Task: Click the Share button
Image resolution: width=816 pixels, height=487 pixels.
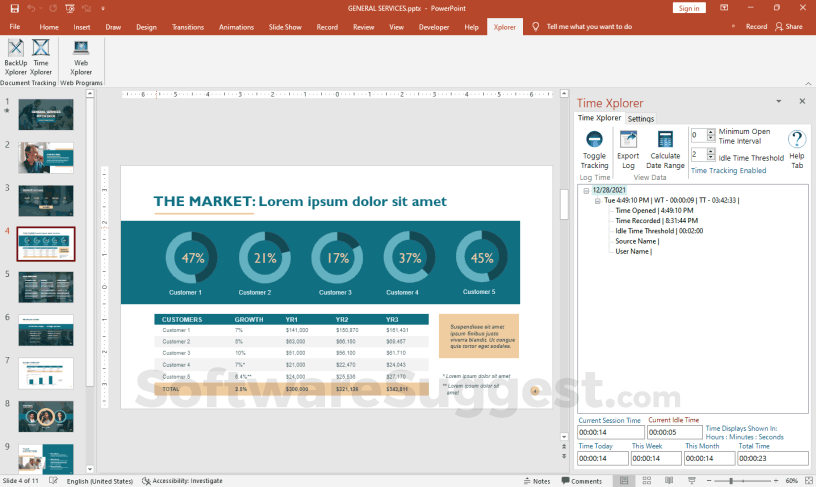Action: (789, 27)
